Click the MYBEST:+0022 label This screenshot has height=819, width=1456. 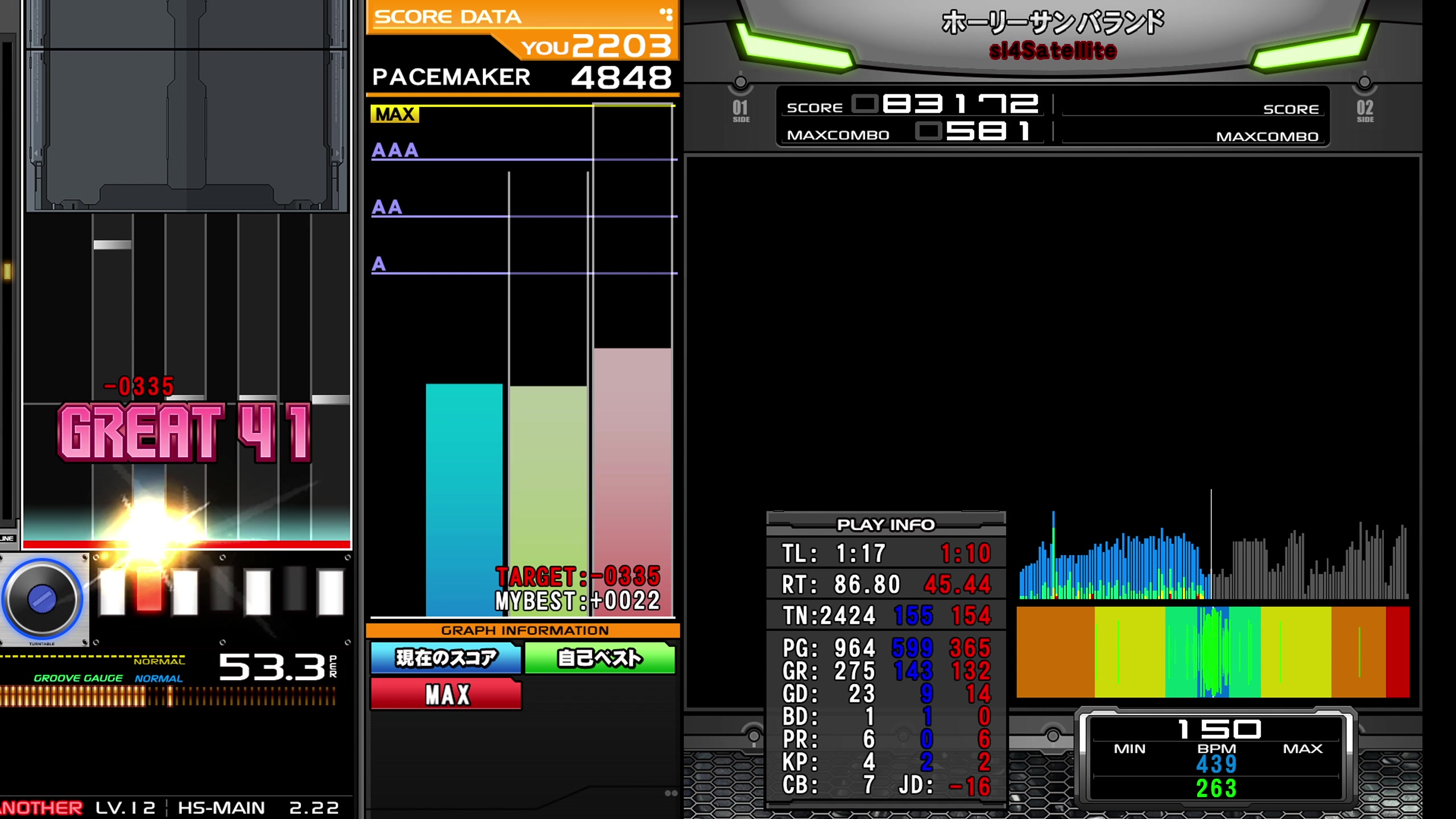(578, 601)
